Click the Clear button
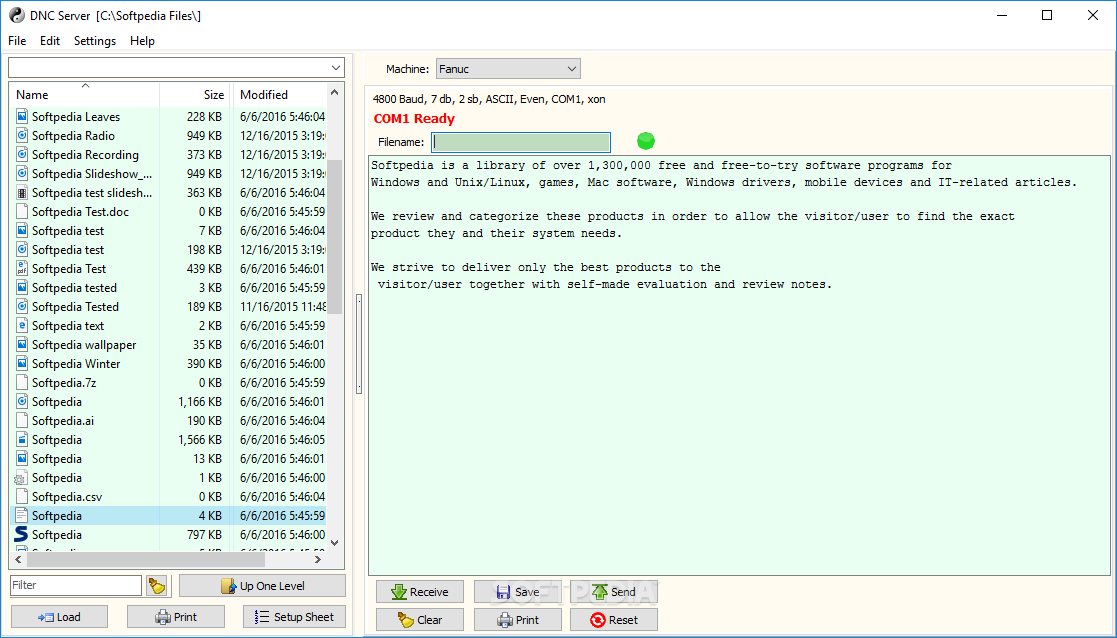The width and height of the screenshot is (1117, 638). [420, 619]
